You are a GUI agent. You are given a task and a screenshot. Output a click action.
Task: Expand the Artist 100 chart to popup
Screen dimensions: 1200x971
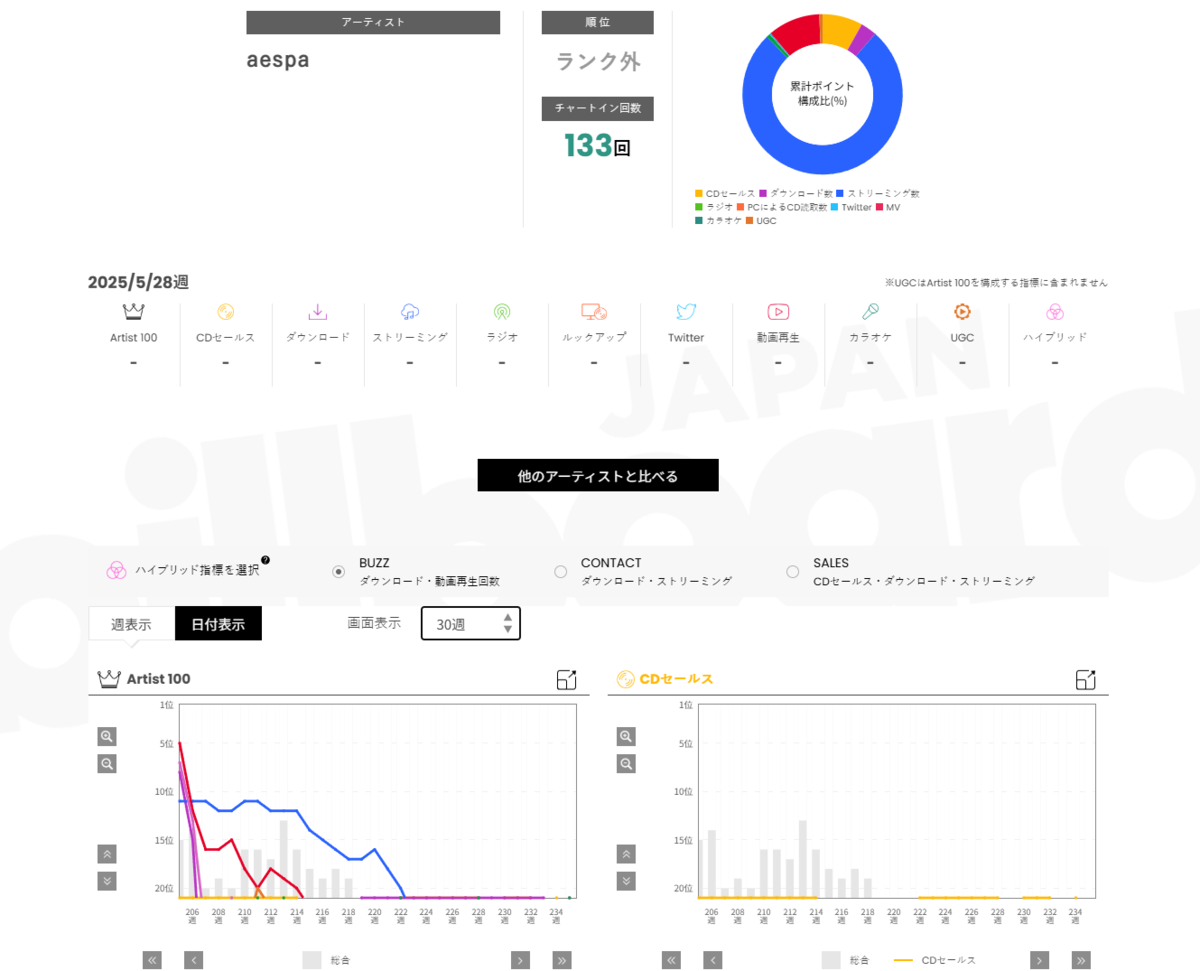pyautogui.click(x=567, y=680)
